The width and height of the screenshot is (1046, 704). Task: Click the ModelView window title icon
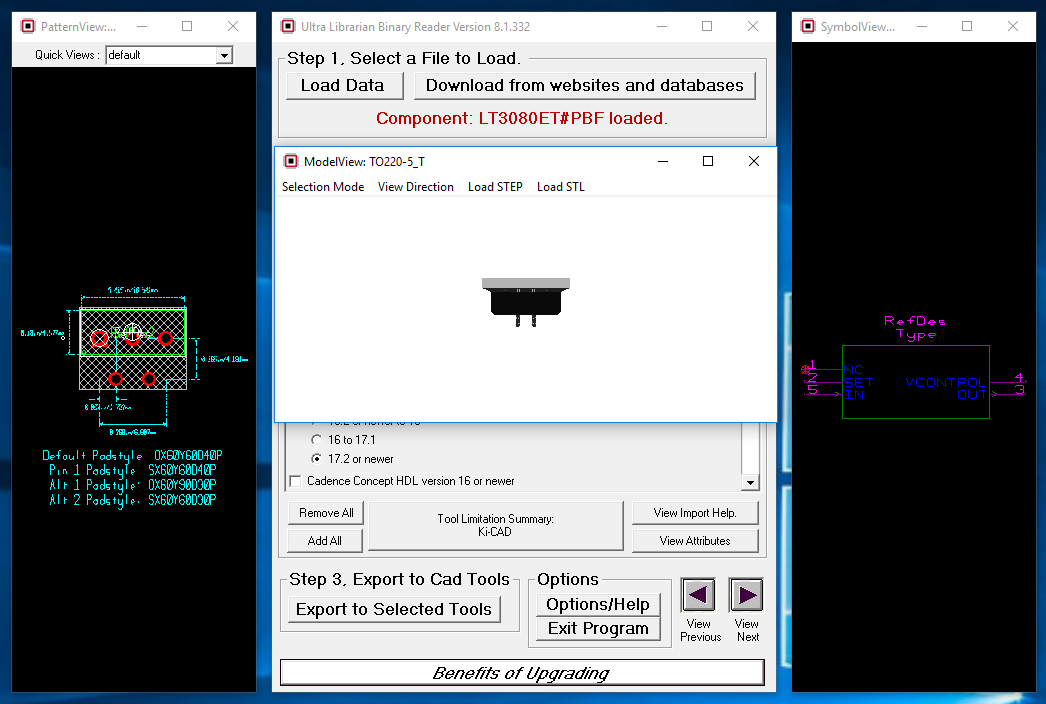pos(291,161)
